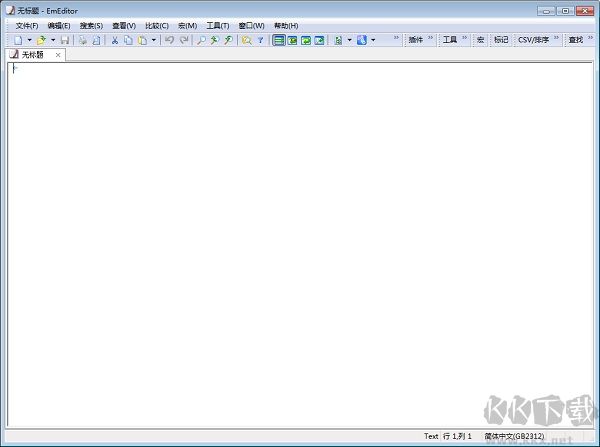Click the blue Filter funnel icon
This screenshot has width=600, height=447.
(x=261, y=40)
